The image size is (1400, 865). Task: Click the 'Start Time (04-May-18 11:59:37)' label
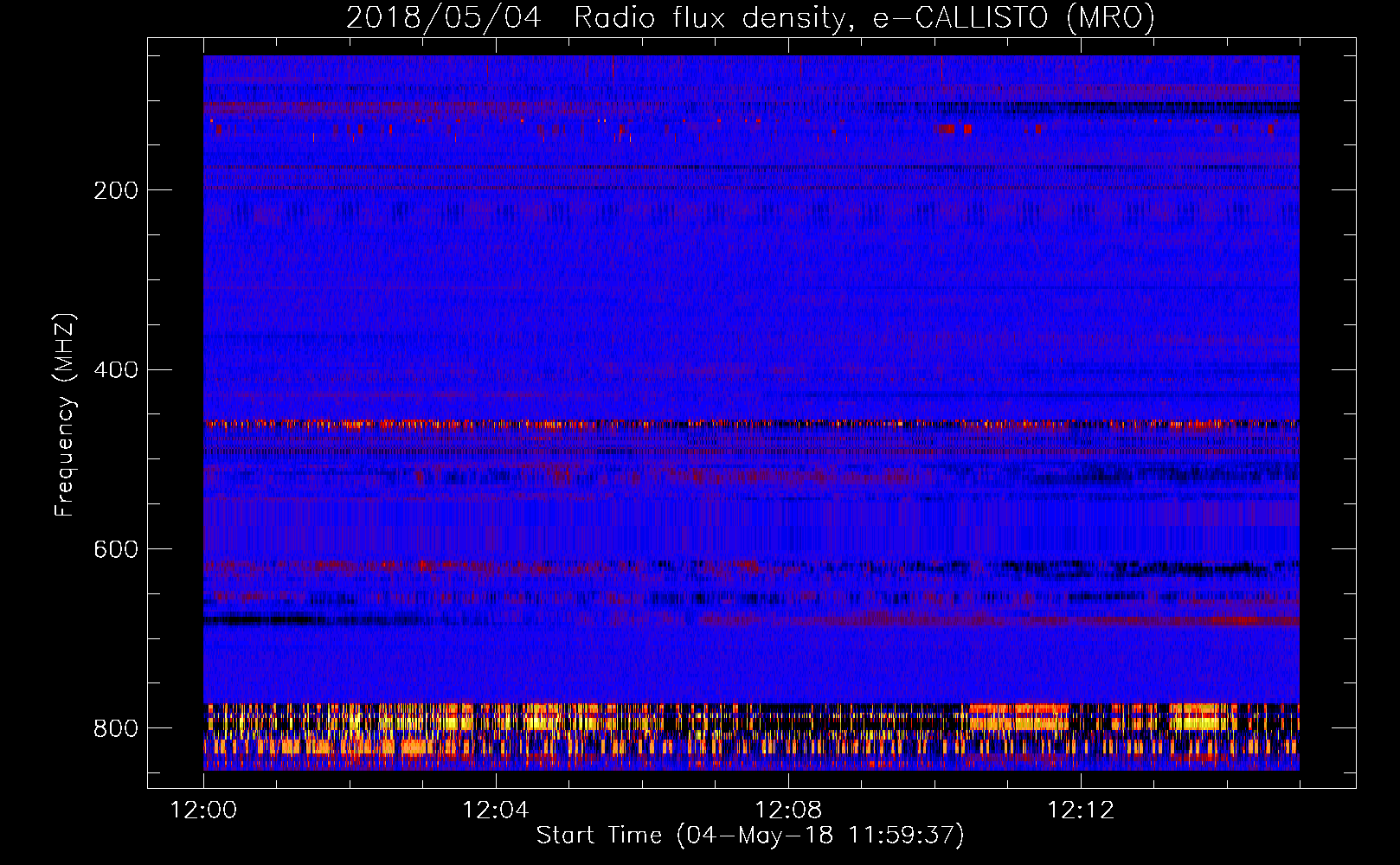pyautogui.click(x=750, y=836)
